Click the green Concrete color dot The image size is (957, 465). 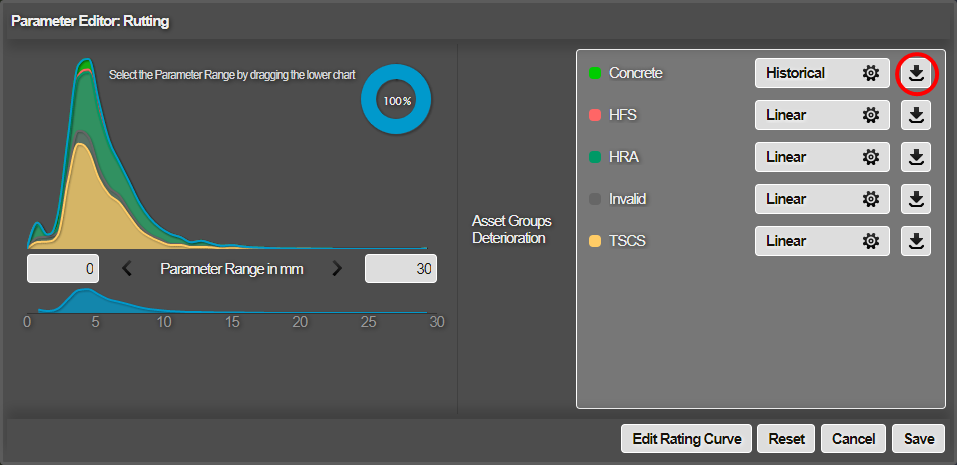595,73
